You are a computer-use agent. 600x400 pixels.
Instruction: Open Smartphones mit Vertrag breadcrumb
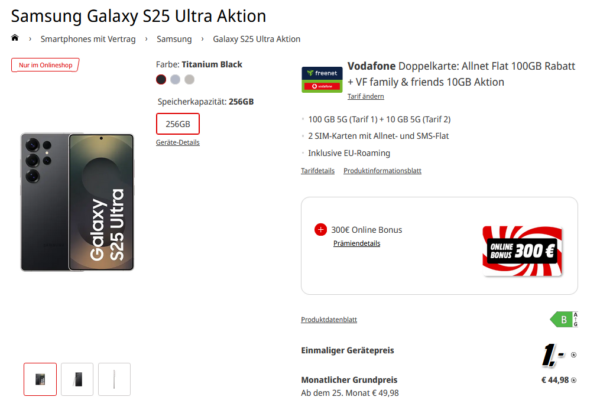tap(88, 39)
